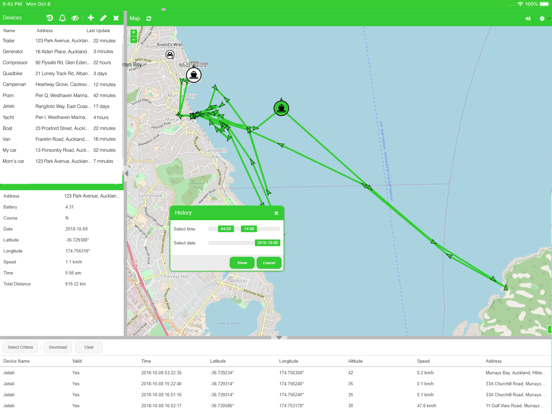Select the My car device row

(x=61, y=150)
